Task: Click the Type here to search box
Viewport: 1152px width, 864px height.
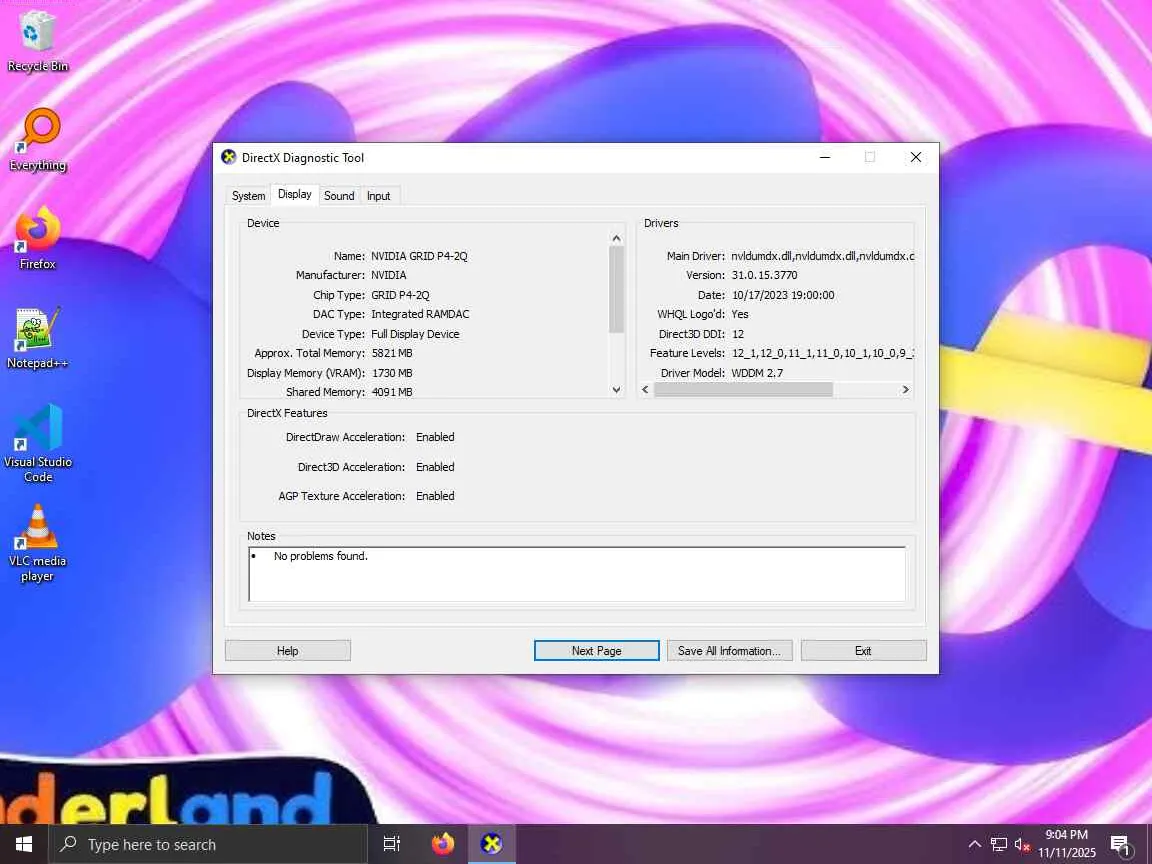Action: click(x=208, y=844)
